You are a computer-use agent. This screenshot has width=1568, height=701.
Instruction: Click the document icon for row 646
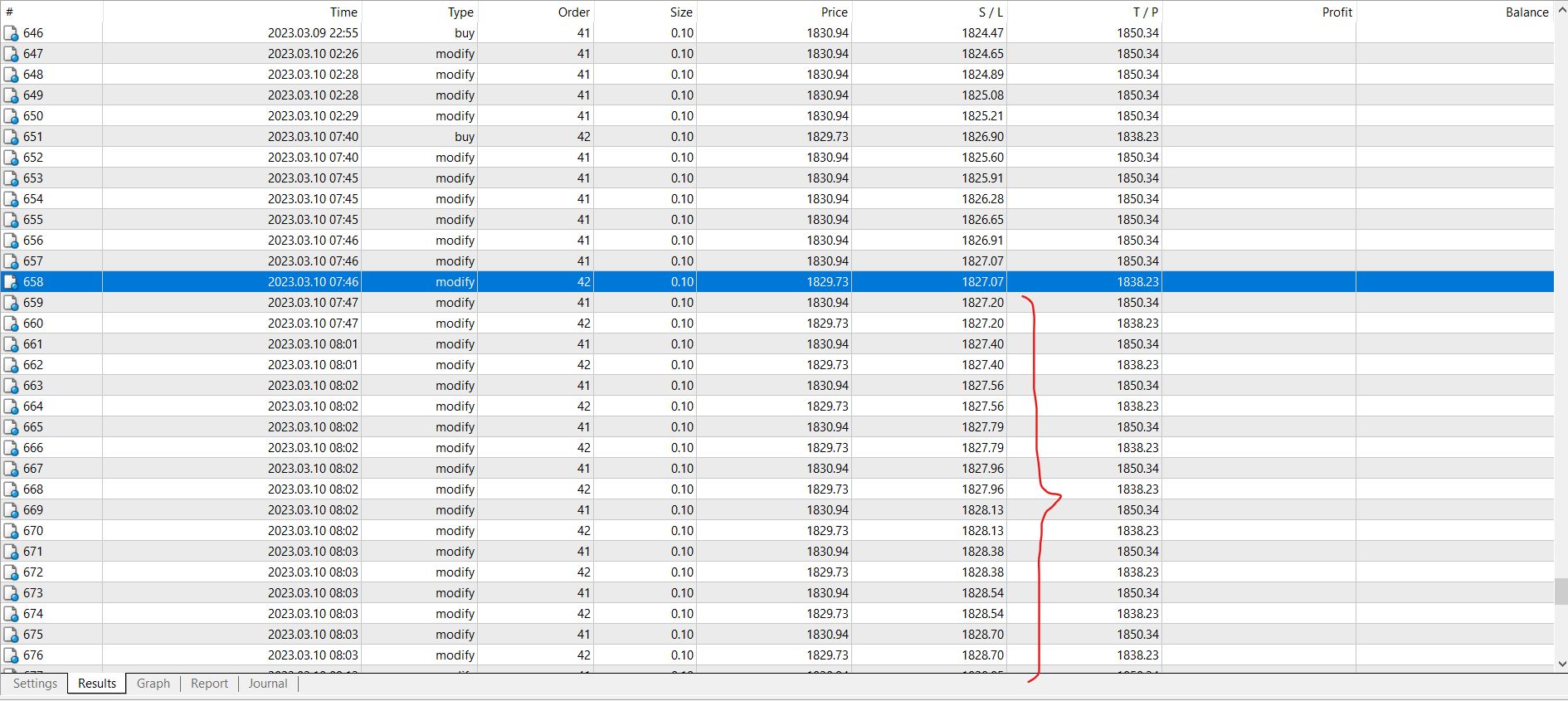point(11,33)
